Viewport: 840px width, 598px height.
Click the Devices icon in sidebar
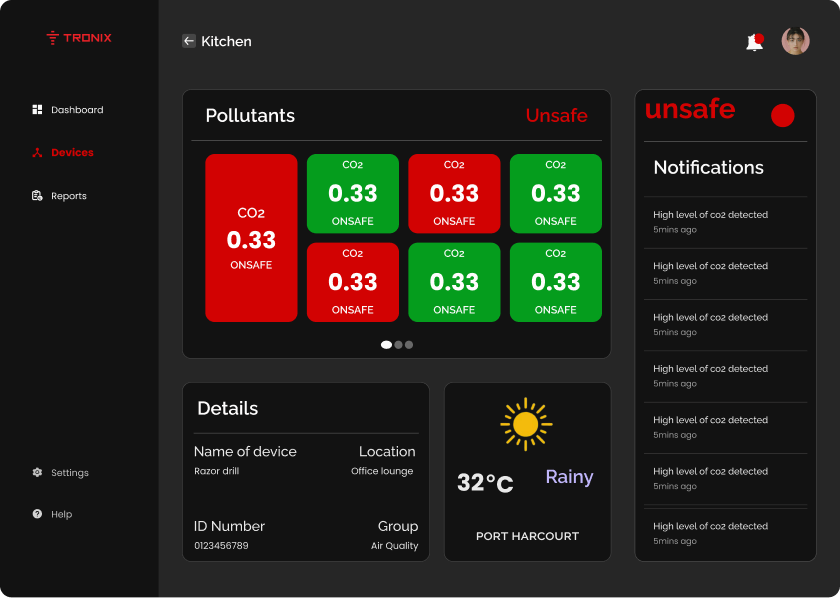click(37, 153)
